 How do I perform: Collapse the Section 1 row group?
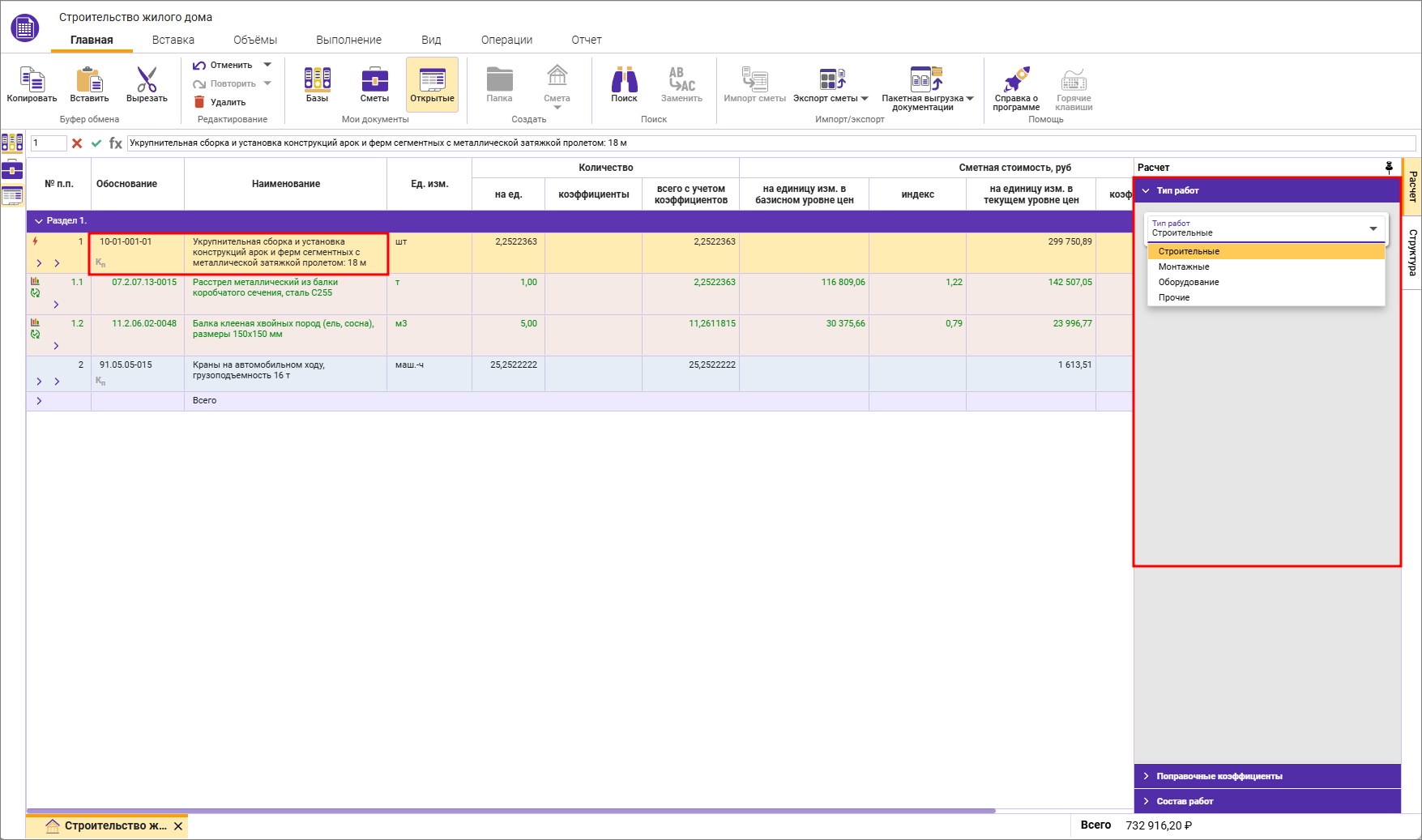[x=38, y=221]
